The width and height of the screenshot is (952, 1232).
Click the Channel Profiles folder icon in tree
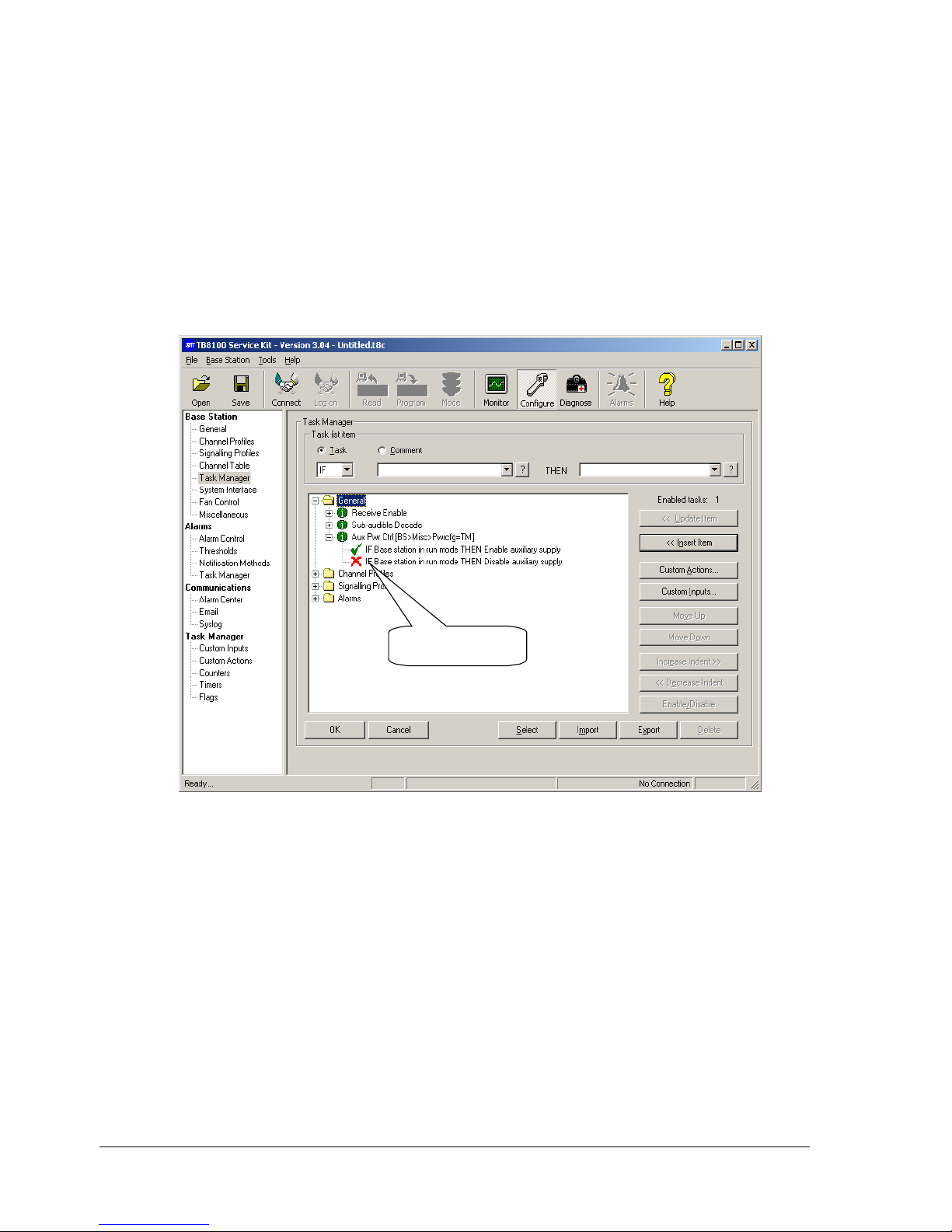(328, 574)
